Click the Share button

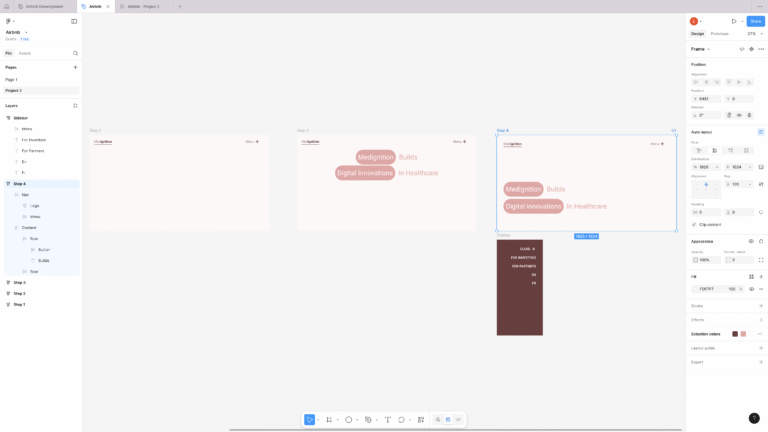[x=755, y=21]
